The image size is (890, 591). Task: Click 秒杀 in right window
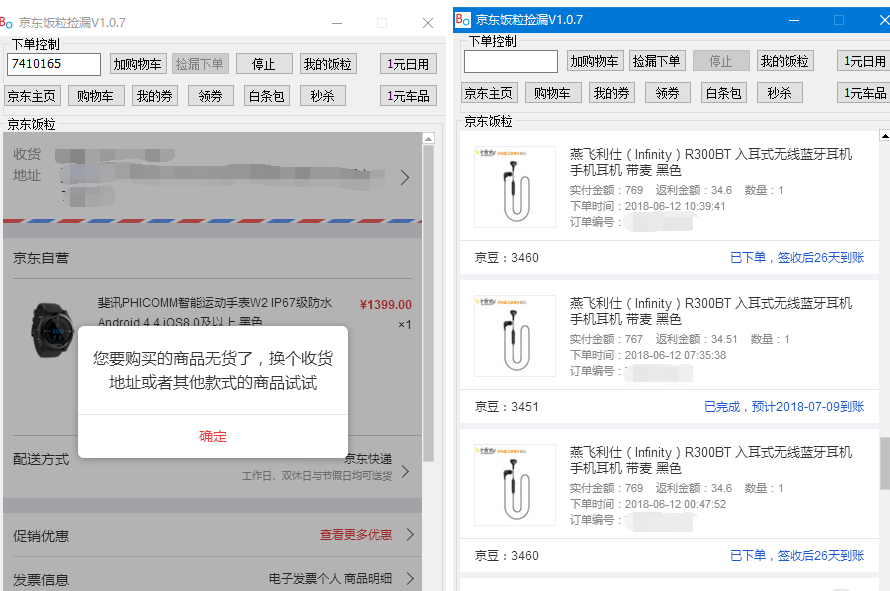[779, 93]
